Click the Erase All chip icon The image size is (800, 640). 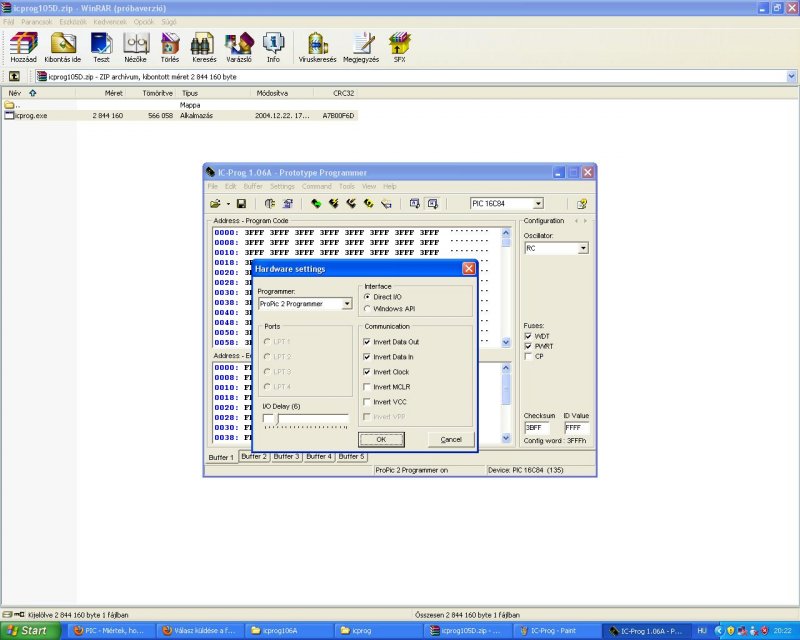point(368,204)
